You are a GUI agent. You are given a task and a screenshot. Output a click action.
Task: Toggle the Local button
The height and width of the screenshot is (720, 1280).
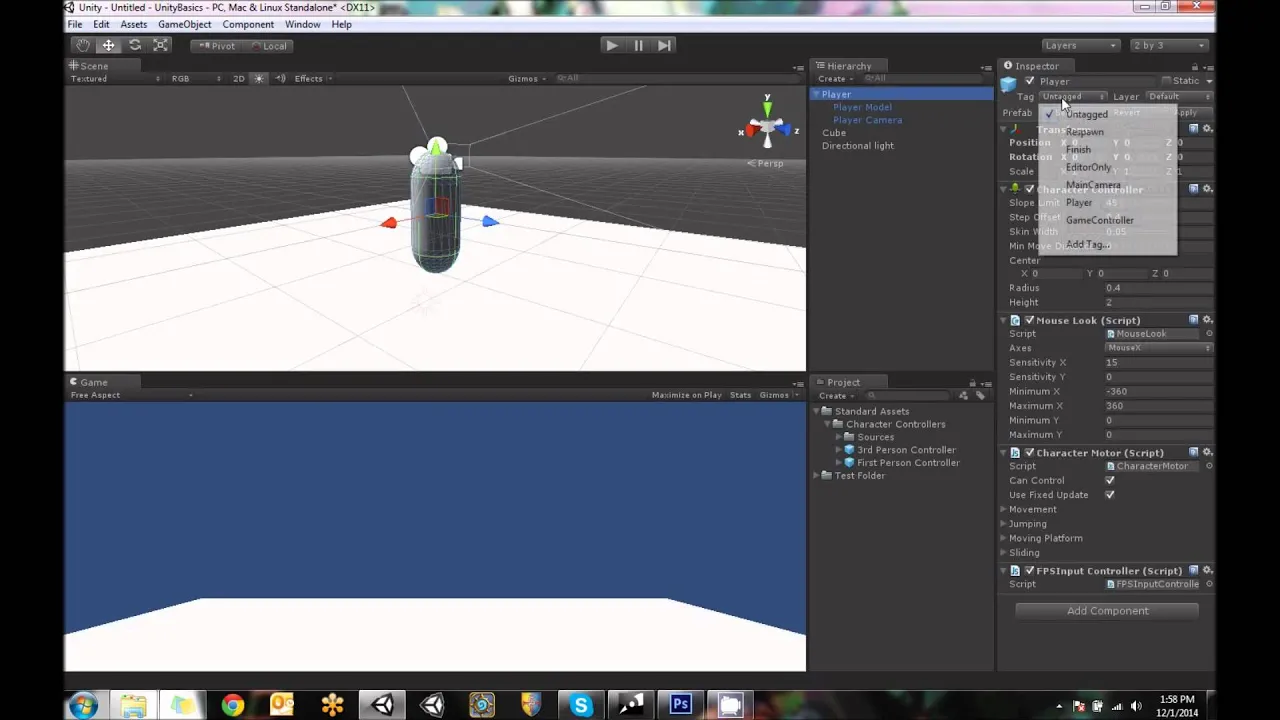pos(268,45)
